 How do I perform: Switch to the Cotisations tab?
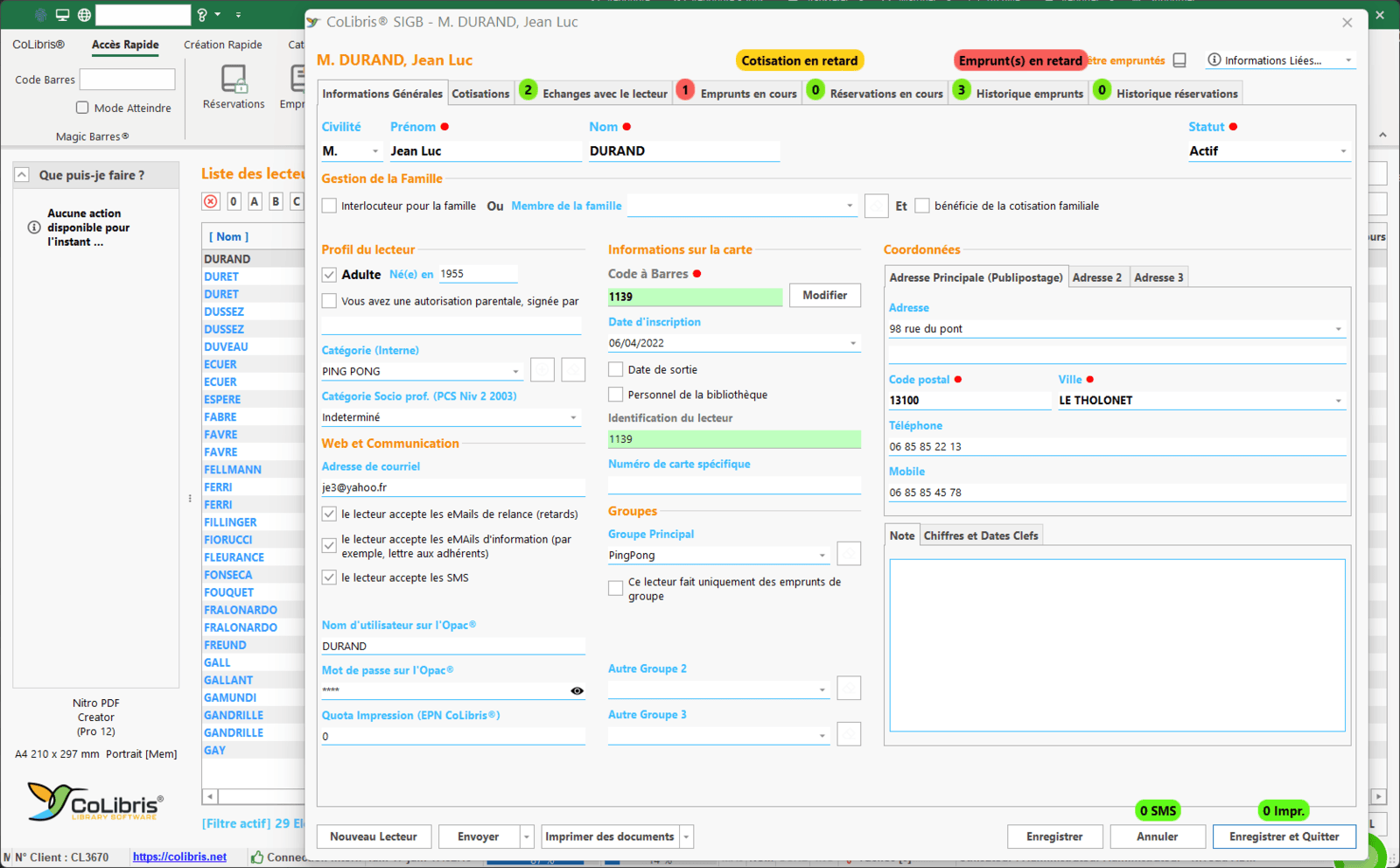[480, 94]
